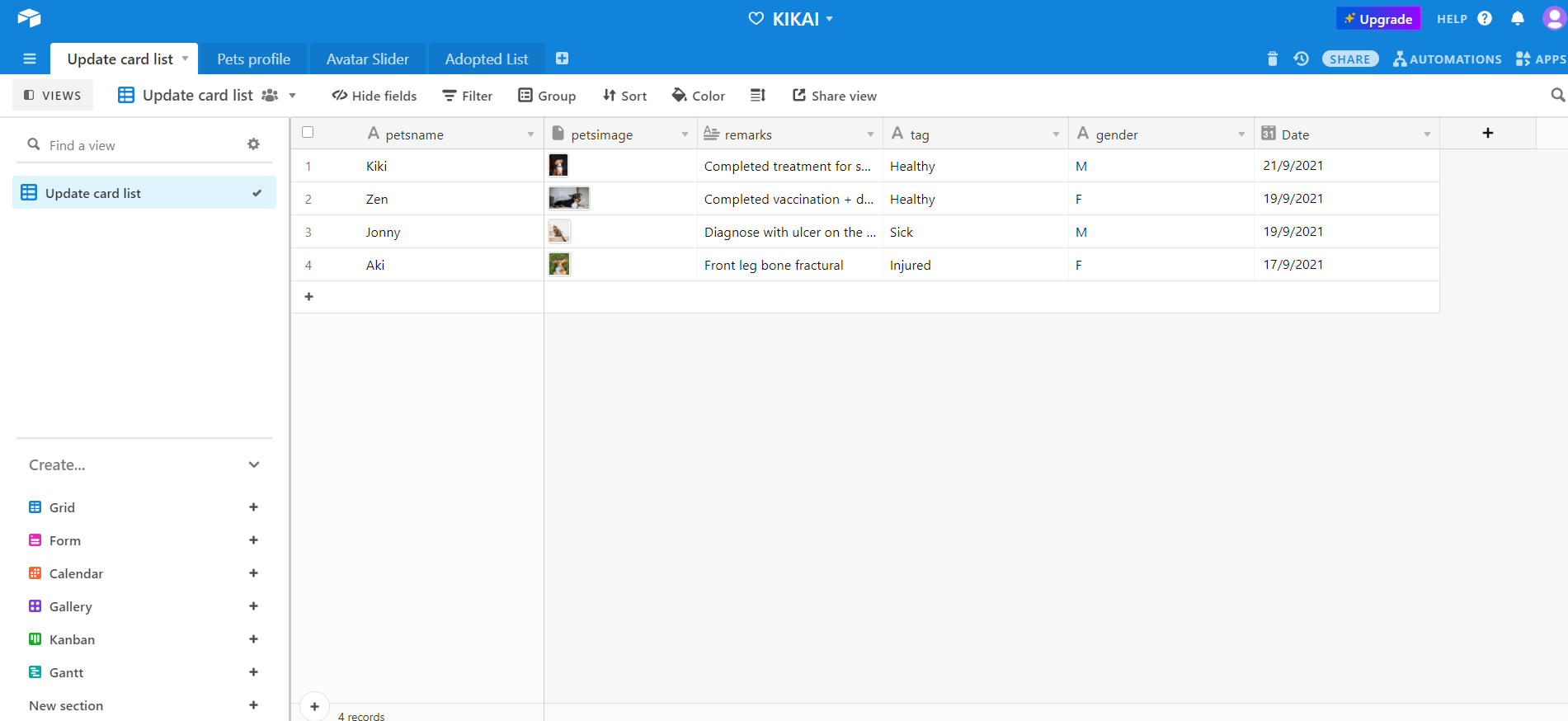This screenshot has width=1568, height=721.
Task: Click the bottom add record button
Action: pyautogui.click(x=314, y=706)
